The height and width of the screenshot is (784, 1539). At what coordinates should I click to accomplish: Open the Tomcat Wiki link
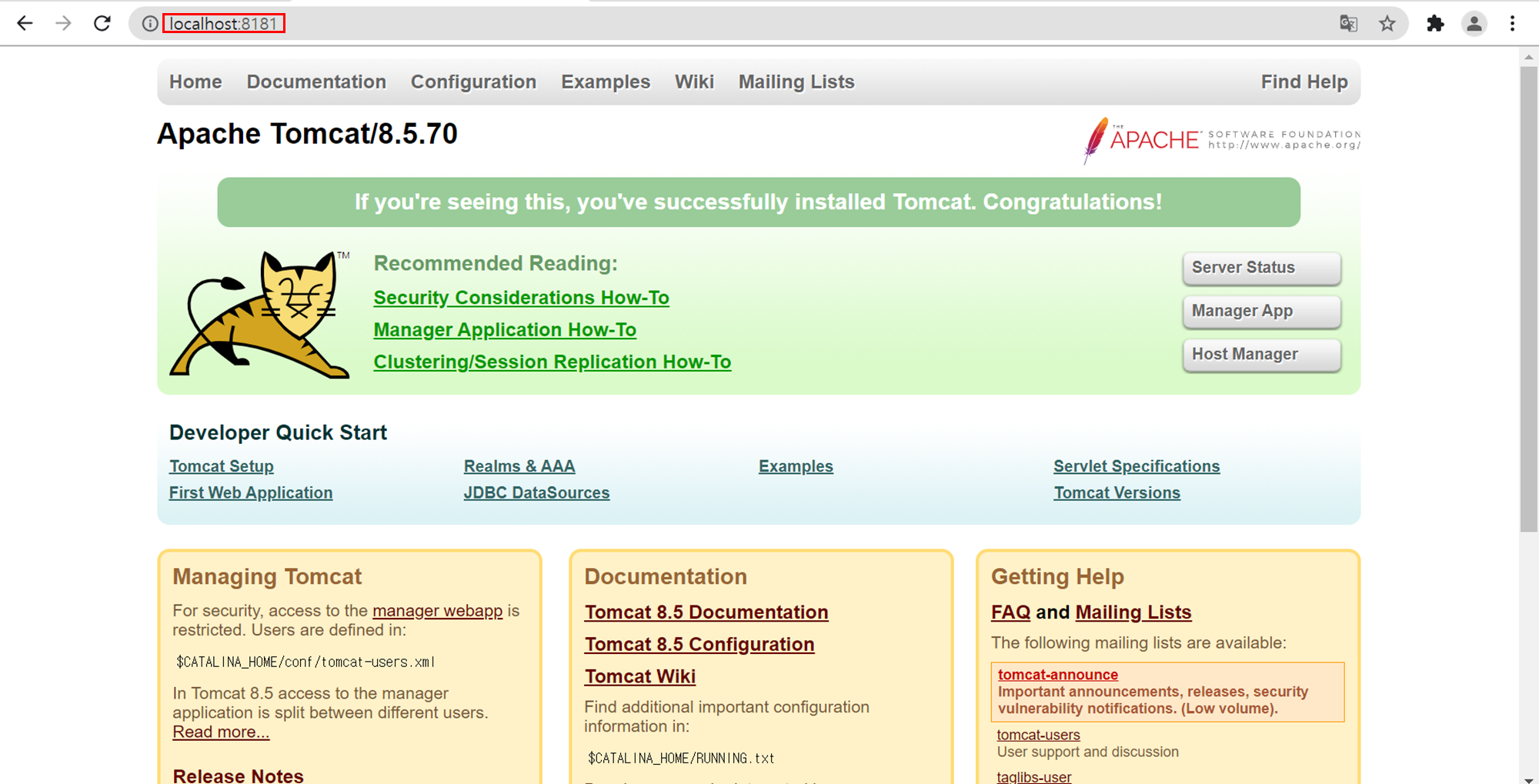pos(639,676)
